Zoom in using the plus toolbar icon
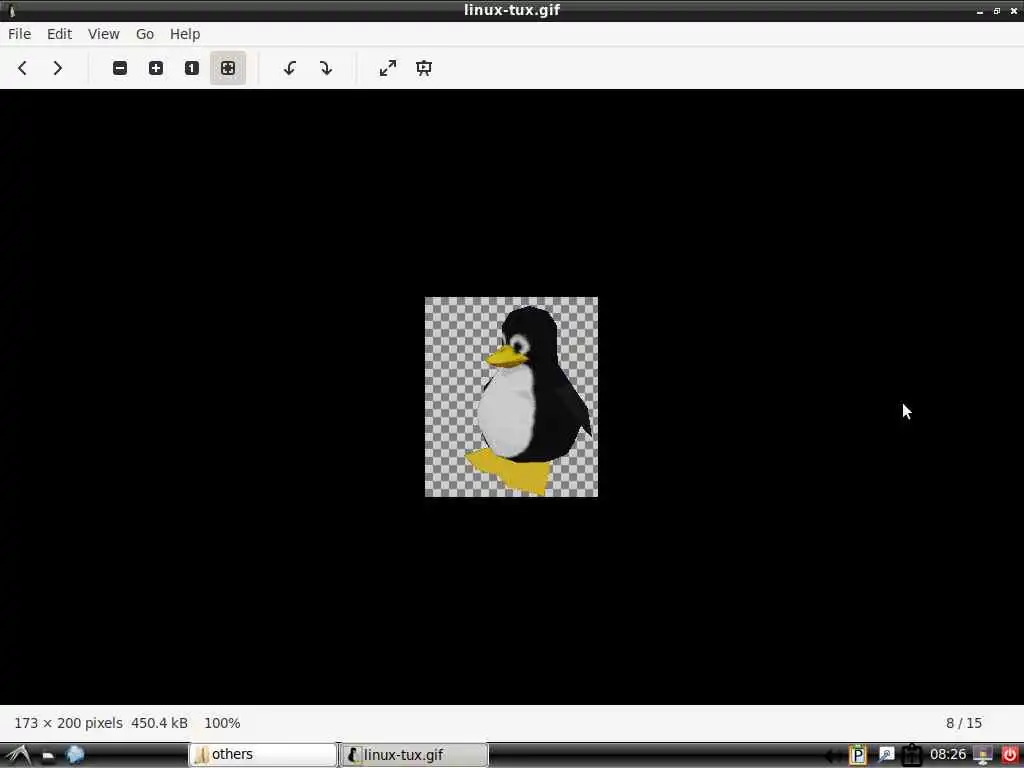The image size is (1024, 768). 156,68
